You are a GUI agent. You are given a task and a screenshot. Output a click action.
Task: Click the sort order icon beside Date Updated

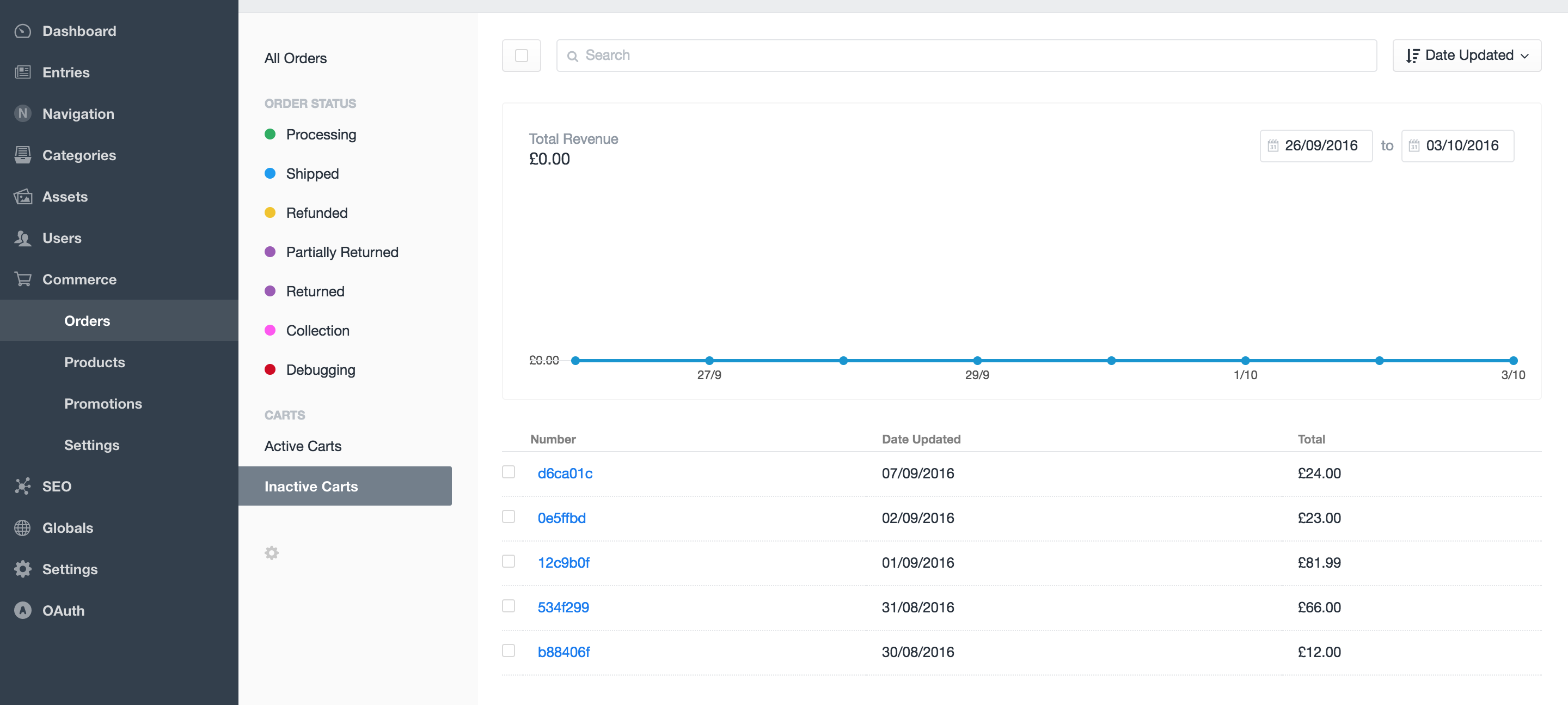pyautogui.click(x=1412, y=56)
